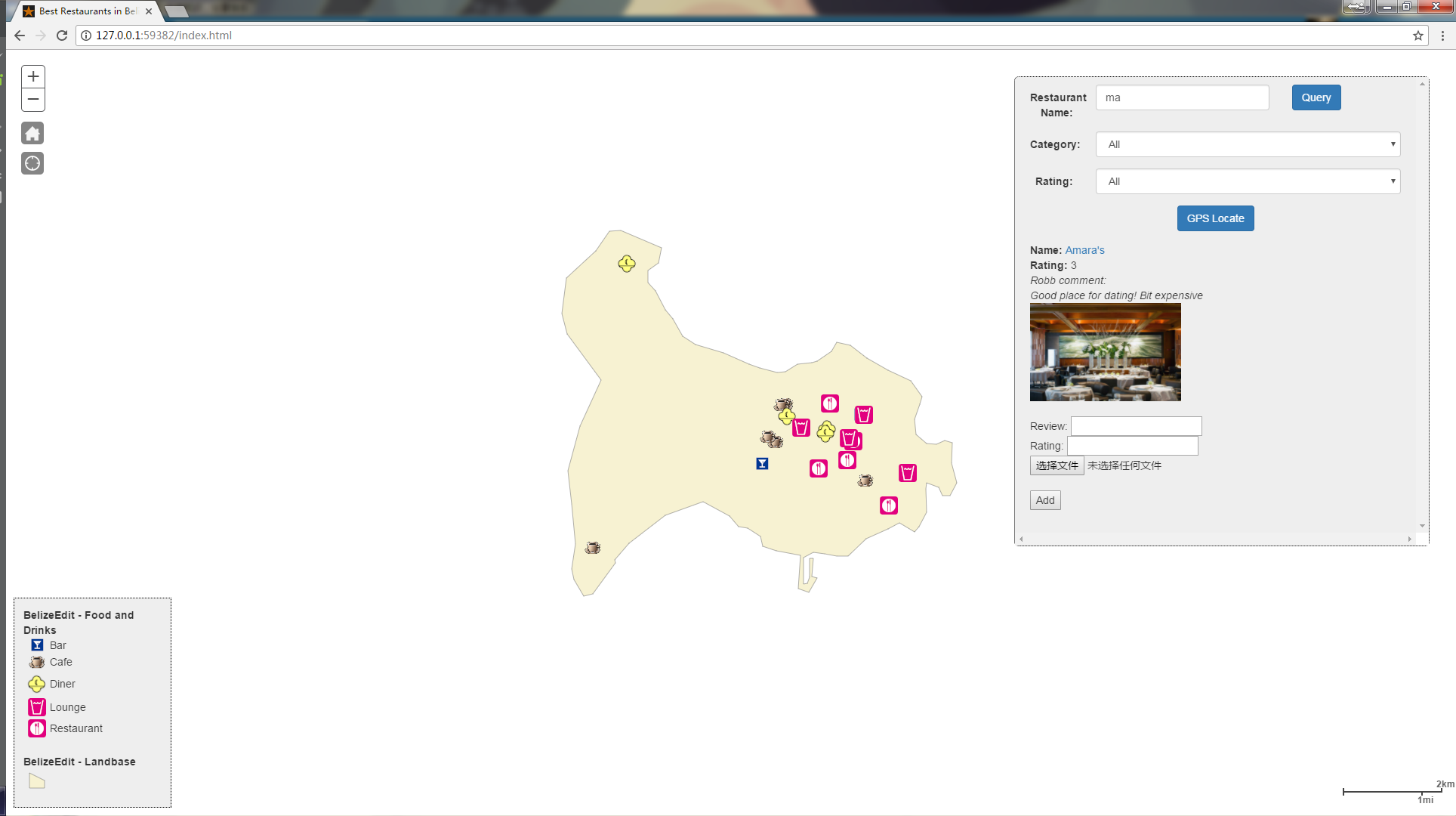Select the easternmost Lounge marker on the map
1456x816 pixels.
[908, 473]
